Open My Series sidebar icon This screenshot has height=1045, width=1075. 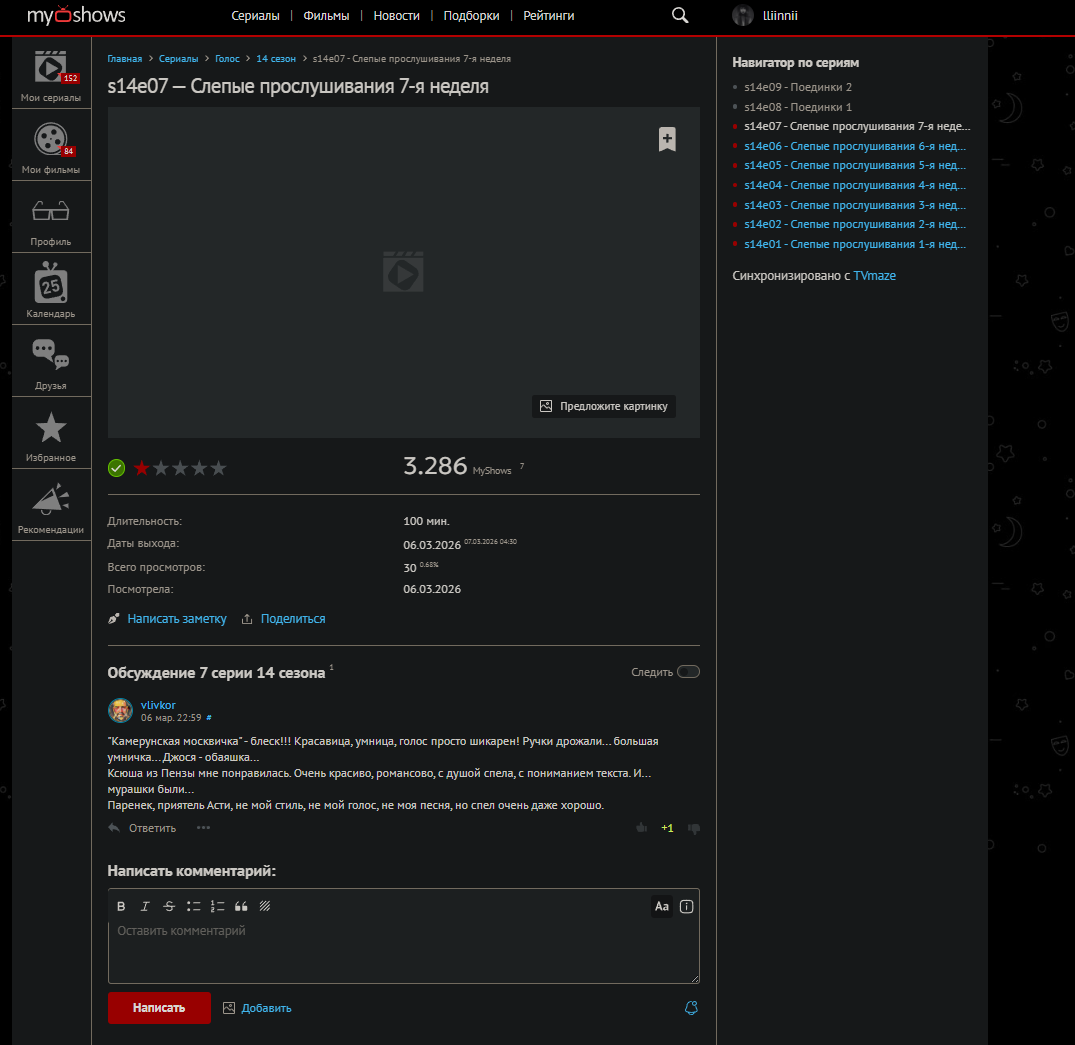[51, 67]
